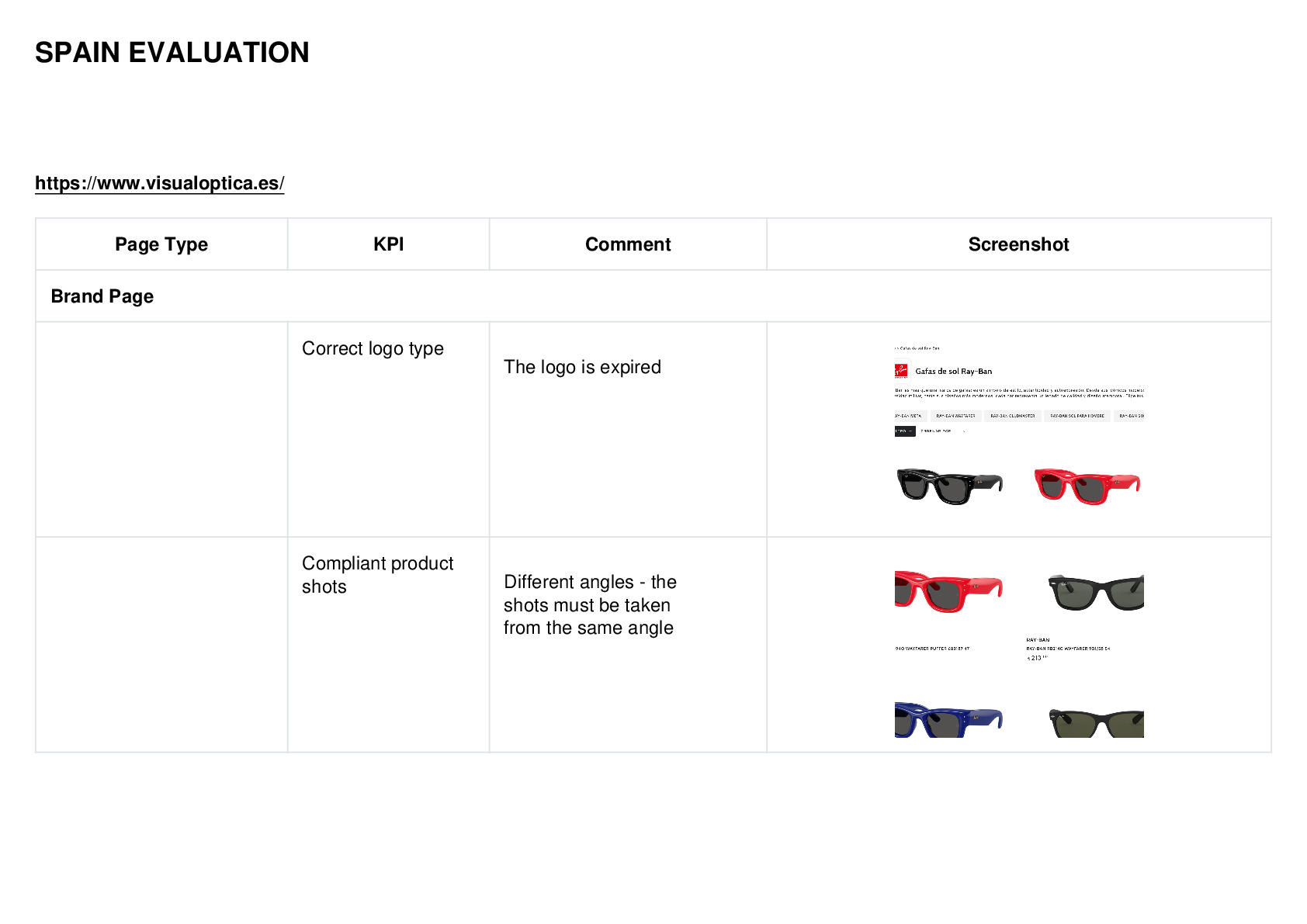Click the Gafas de sol Ray-Ban heading
The width and height of the screenshot is (1307, 924).
pos(953,372)
